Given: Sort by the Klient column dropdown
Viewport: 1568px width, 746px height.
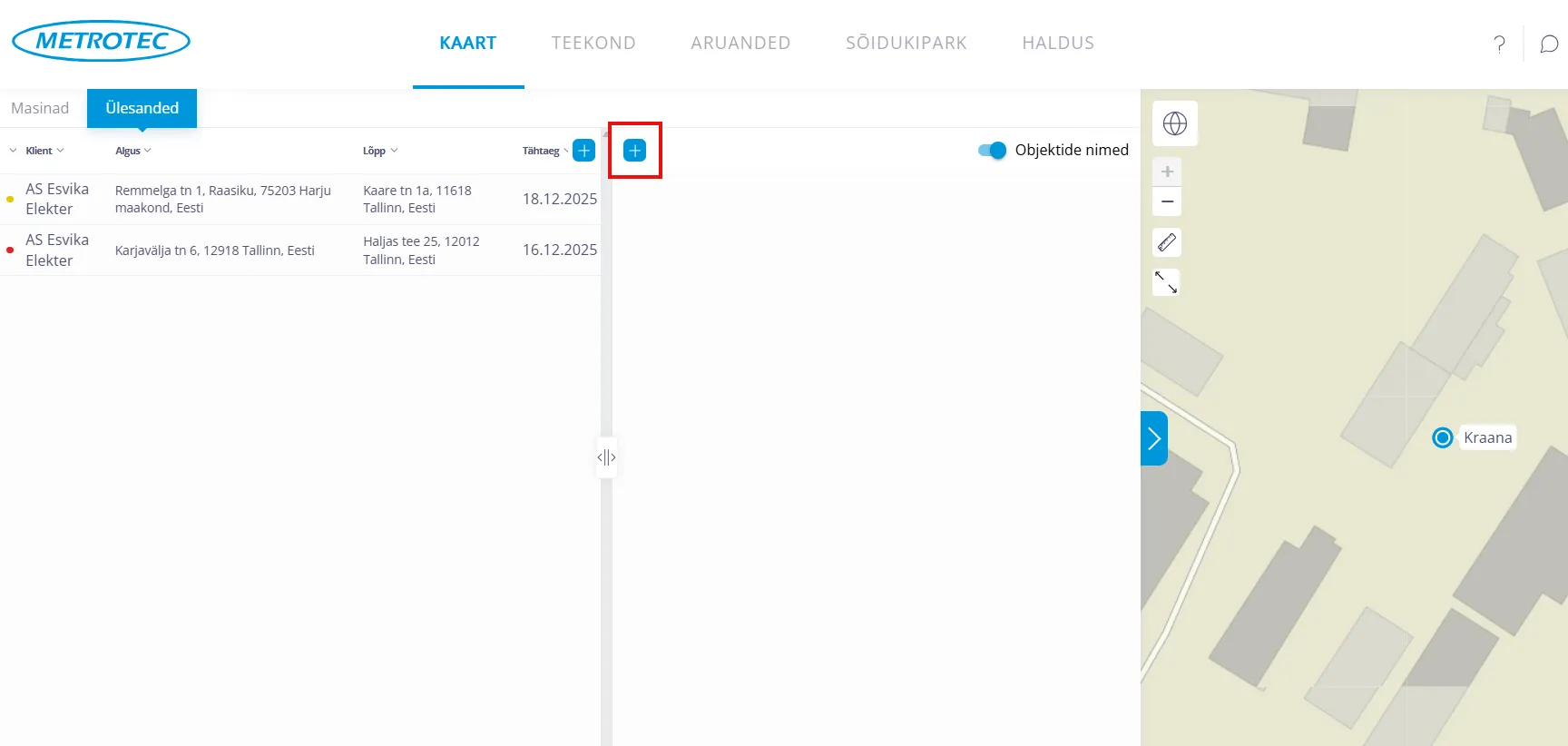Looking at the screenshot, I should (x=44, y=151).
